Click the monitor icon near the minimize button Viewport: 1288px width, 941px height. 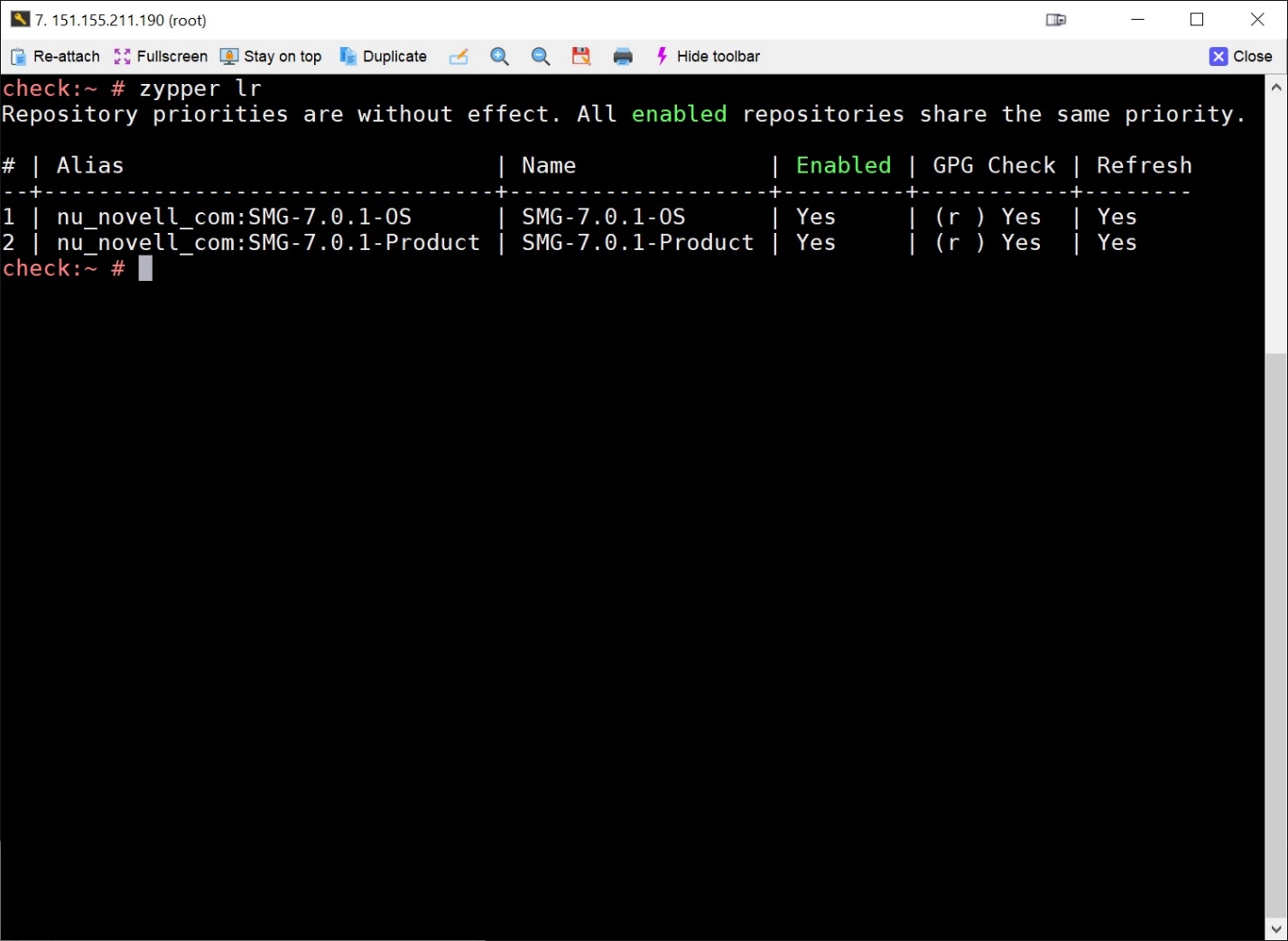[1054, 19]
